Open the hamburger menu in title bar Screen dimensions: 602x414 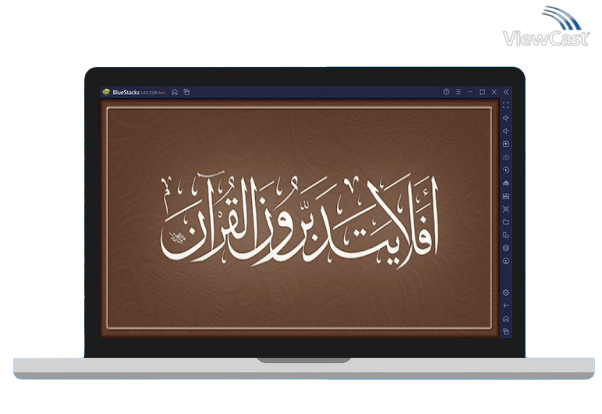pyautogui.click(x=458, y=92)
